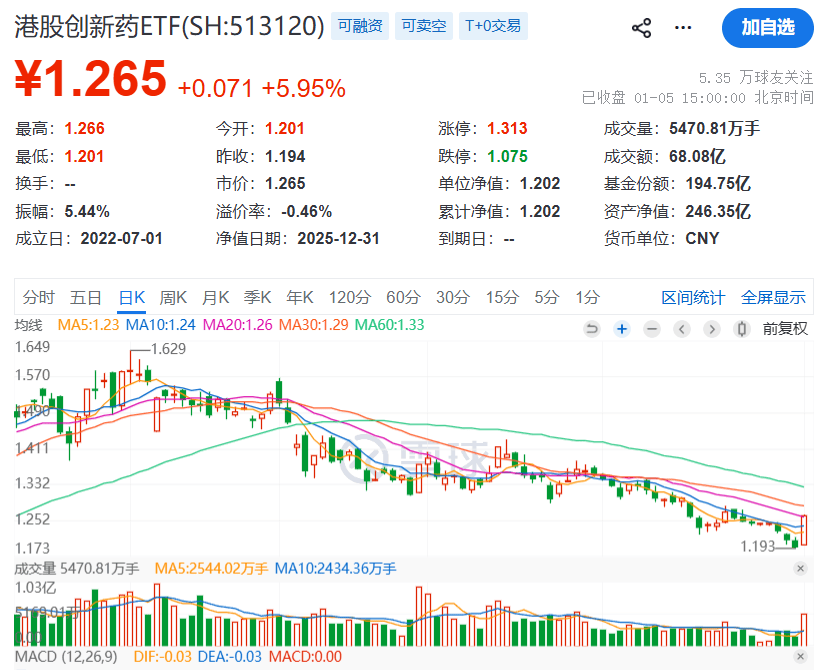
Task: Select the 周K weekly chart tab
Action: point(173,297)
